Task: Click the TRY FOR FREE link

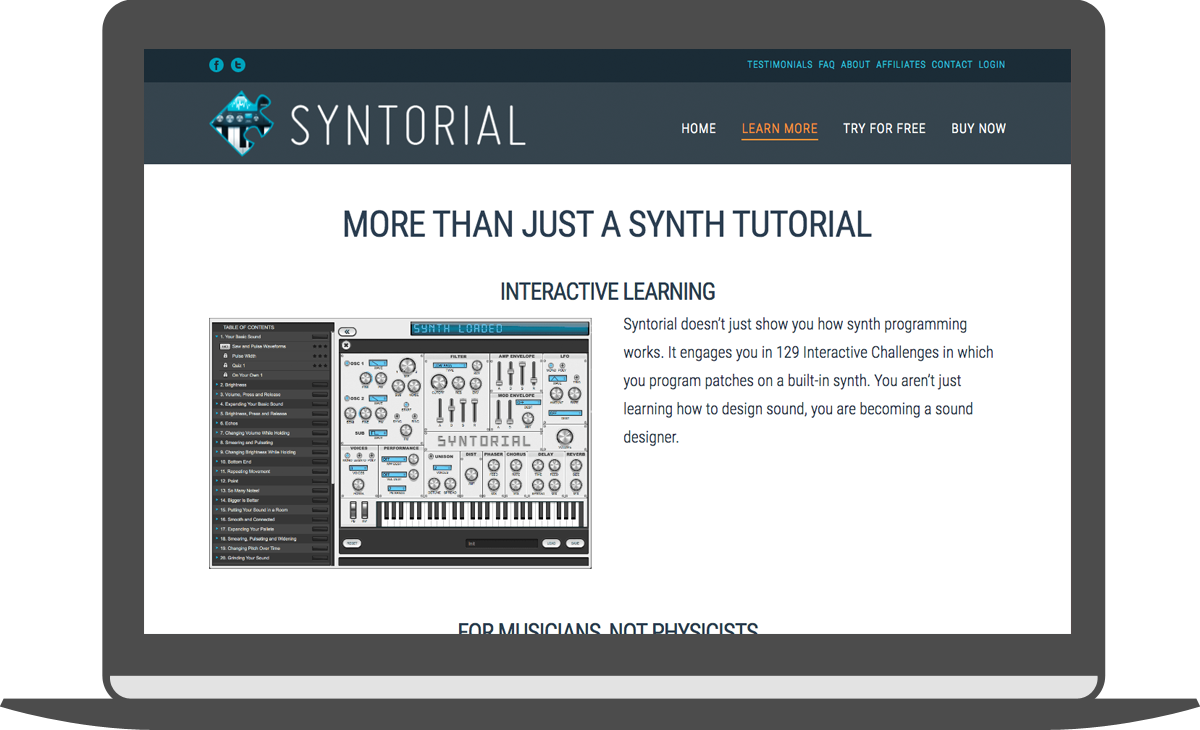Action: (884, 128)
